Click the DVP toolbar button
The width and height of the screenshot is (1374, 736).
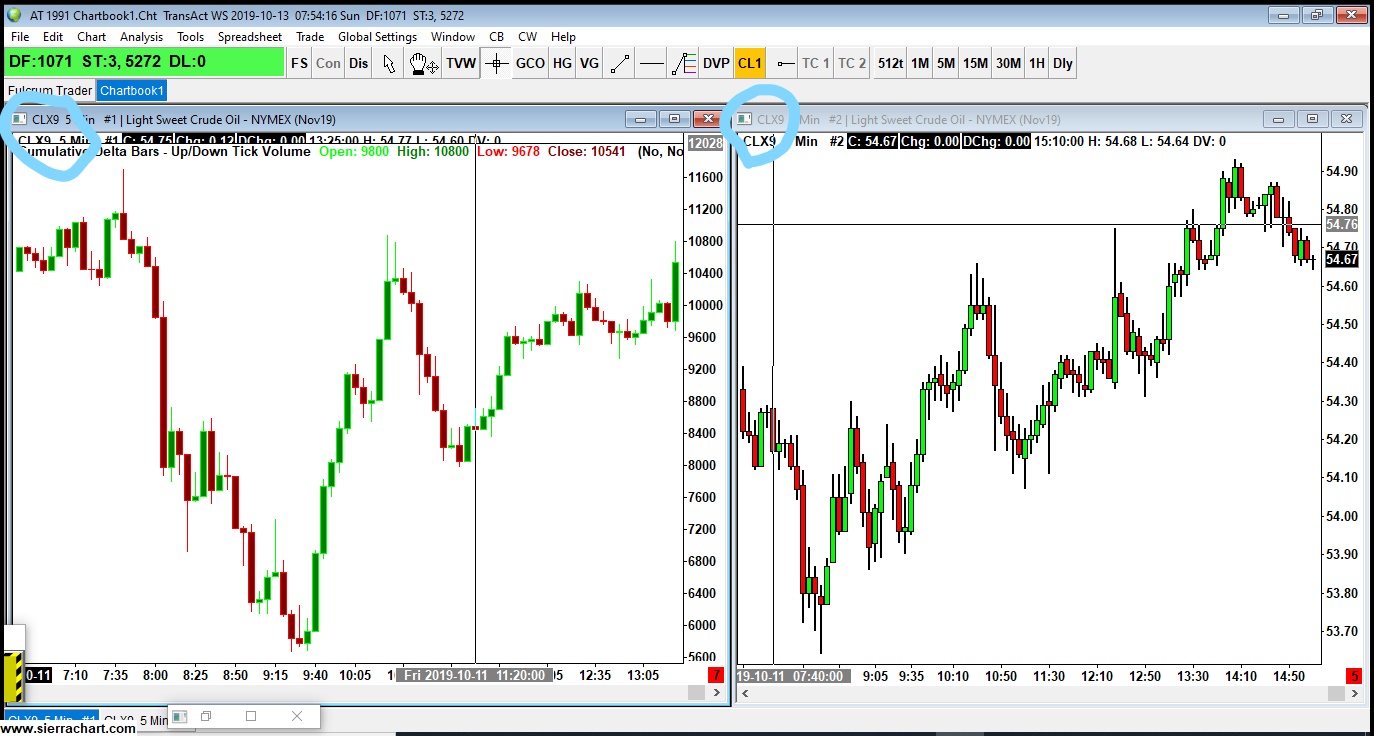pos(716,63)
